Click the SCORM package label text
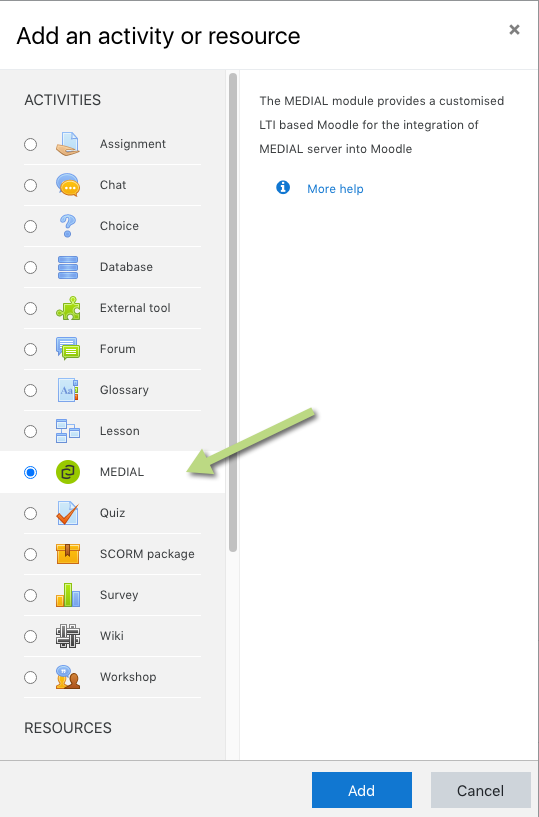Image resolution: width=539 pixels, height=817 pixels. (147, 554)
